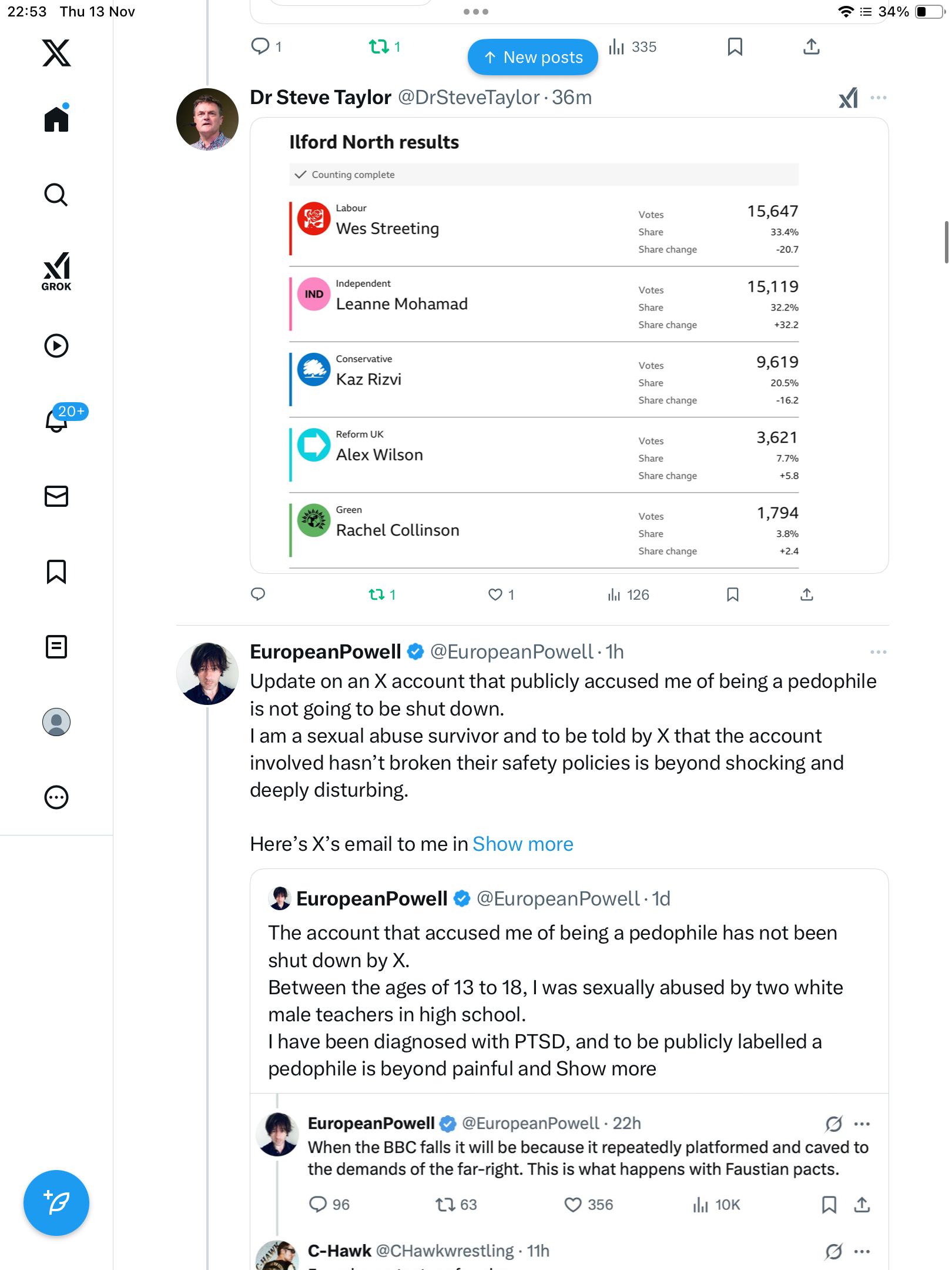Expand EuropeanPowell post with Show more
This screenshot has width=952, height=1270.
522,844
